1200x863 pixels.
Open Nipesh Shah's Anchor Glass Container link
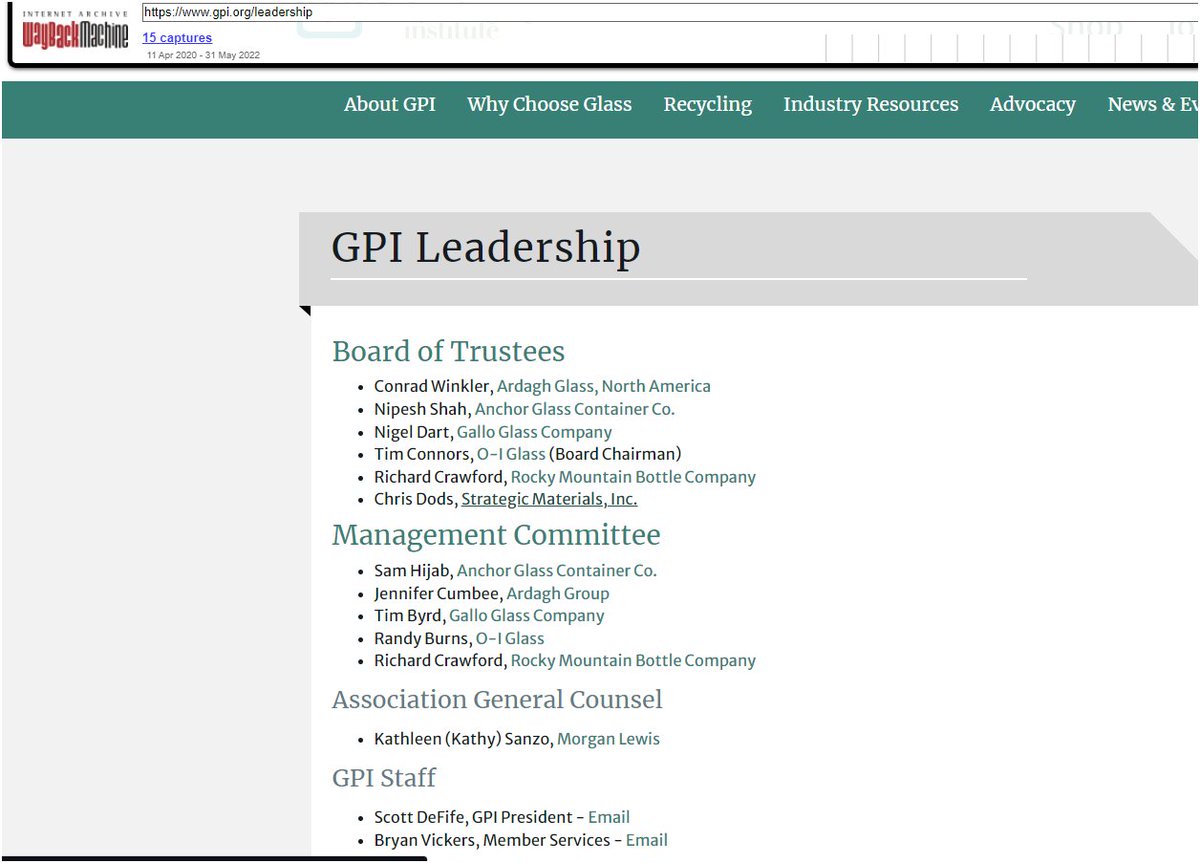coord(574,409)
